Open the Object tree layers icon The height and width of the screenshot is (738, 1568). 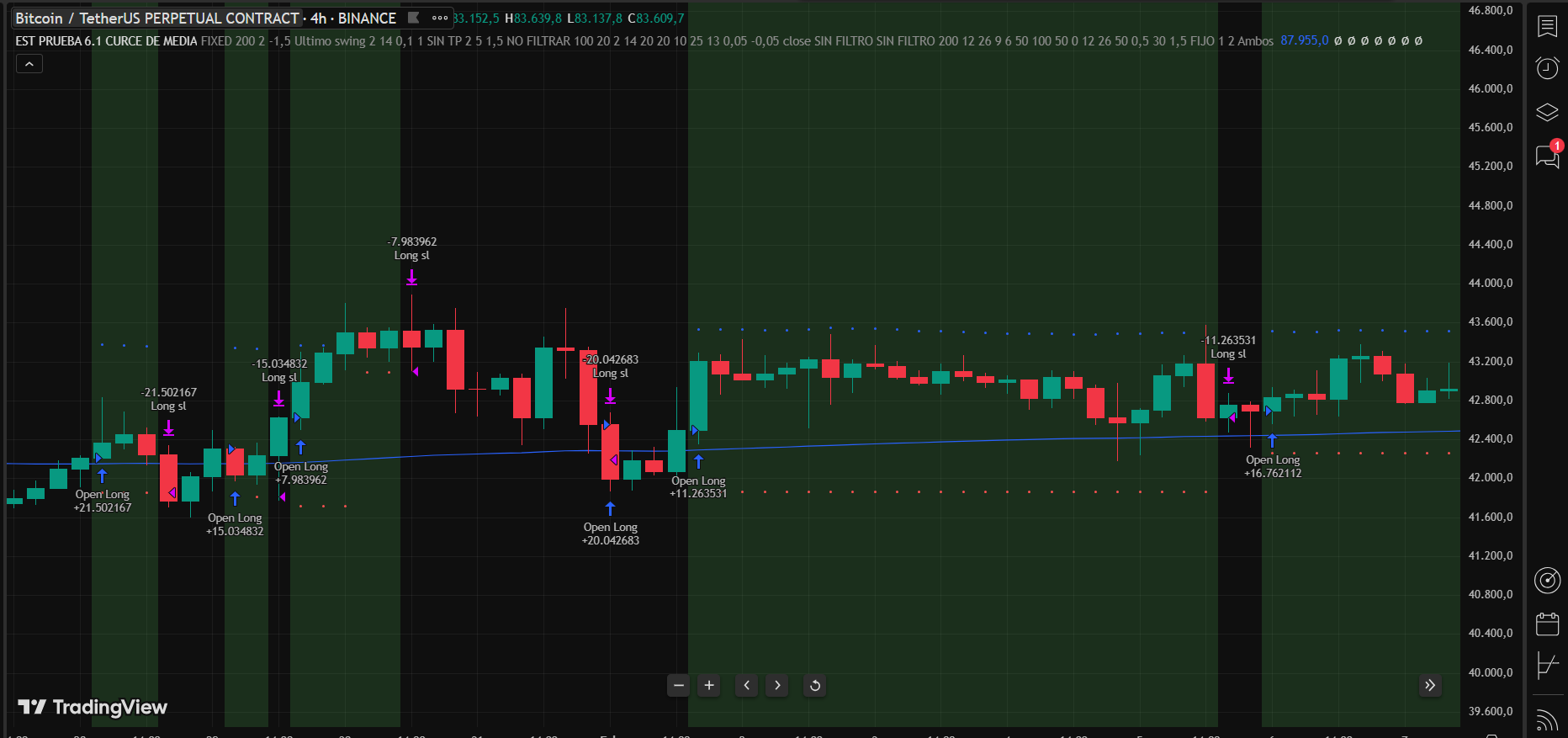point(1547,112)
